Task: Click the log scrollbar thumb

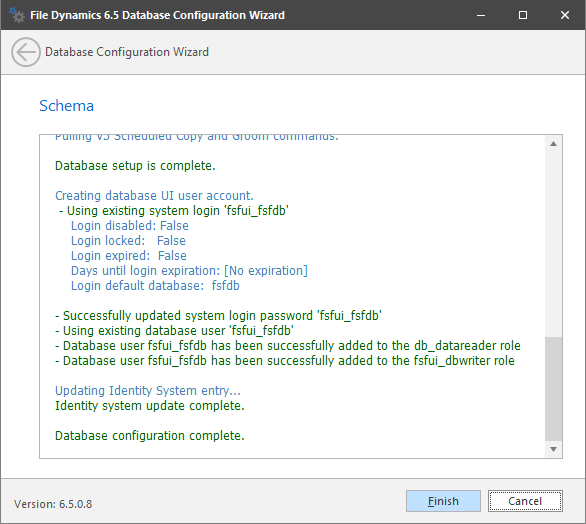Action: point(553,389)
